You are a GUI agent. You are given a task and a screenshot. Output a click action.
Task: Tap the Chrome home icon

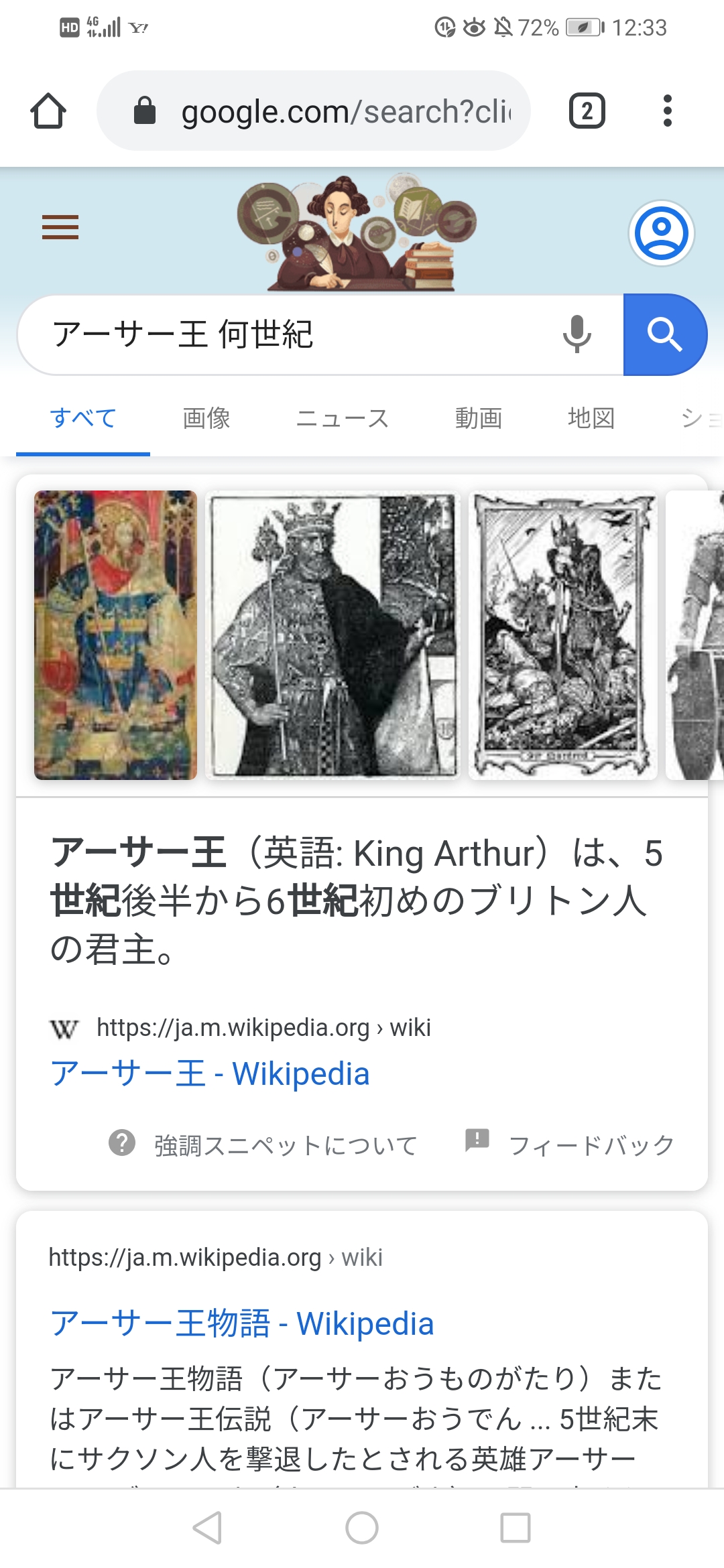[48, 111]
